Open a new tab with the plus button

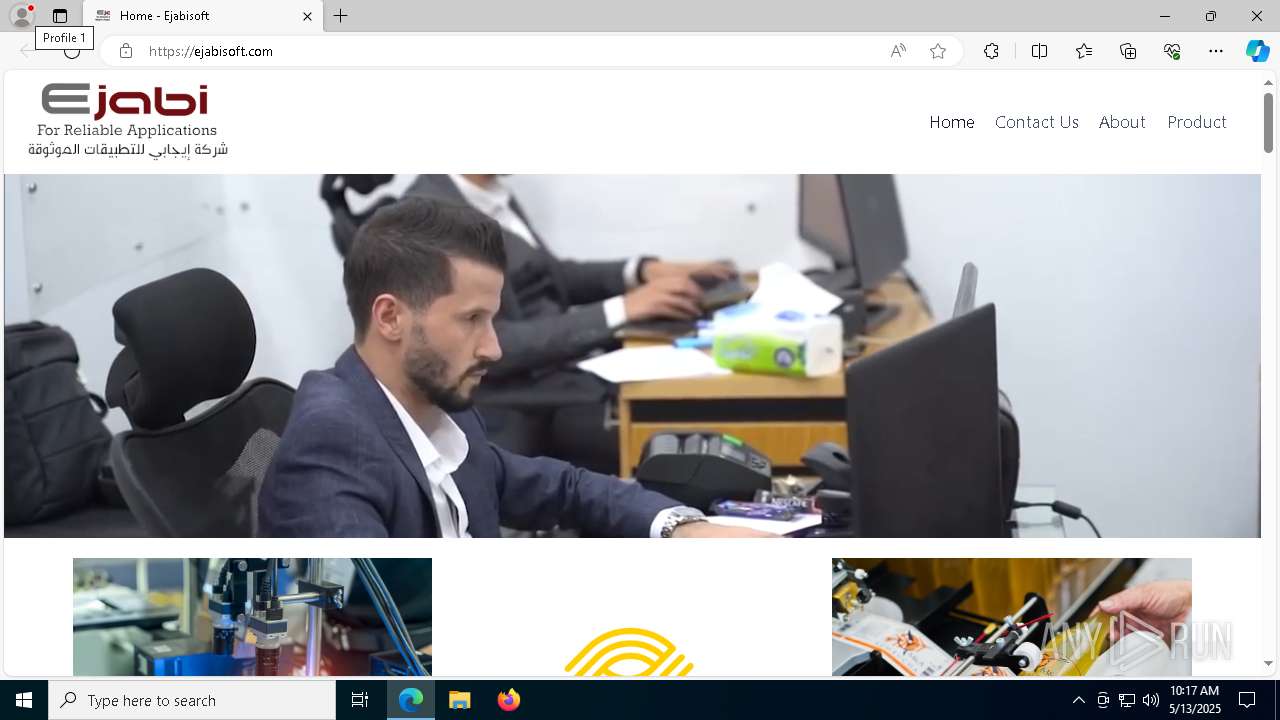tap(341, 16)
